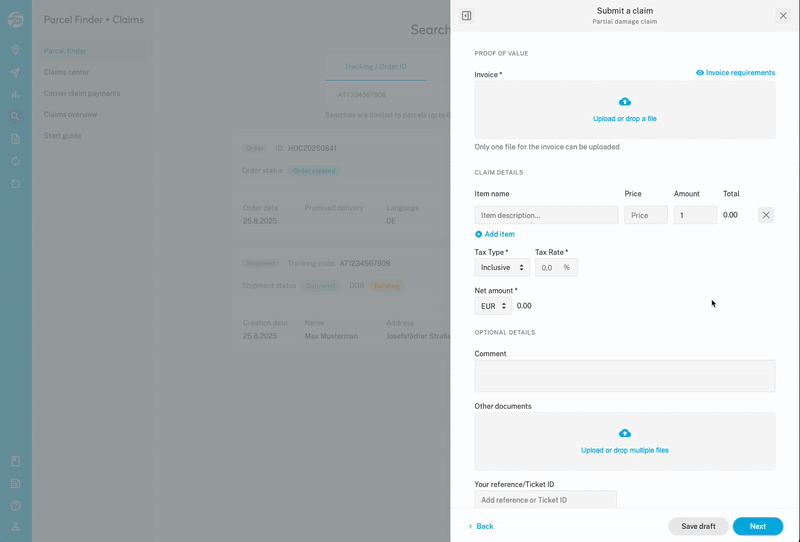This screenshot has height=542, width=800.
Task: Open the EUR currency dropdown
Action: pyautogui.click(x=493, y=306)
